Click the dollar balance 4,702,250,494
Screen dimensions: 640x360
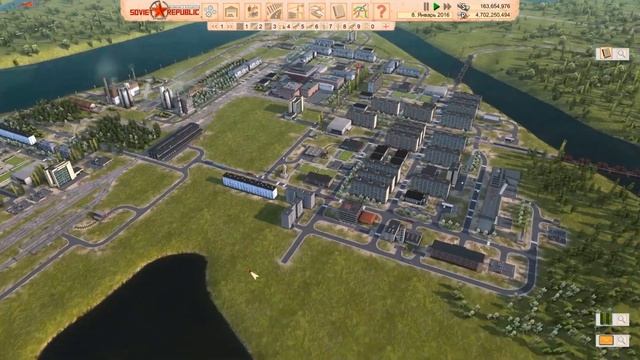coord(493,15)
